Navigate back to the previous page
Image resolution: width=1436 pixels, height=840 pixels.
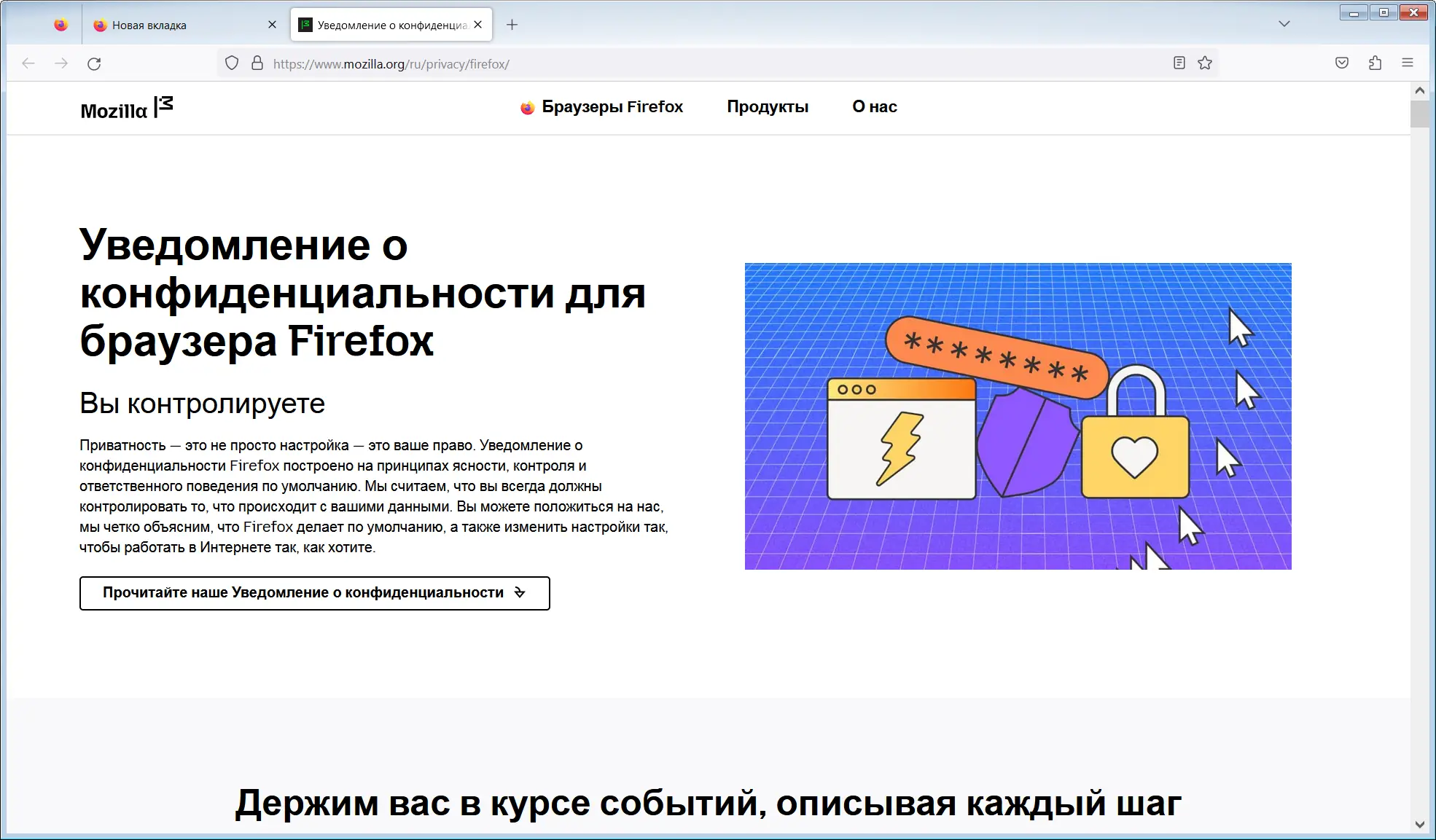coord(28,64)
